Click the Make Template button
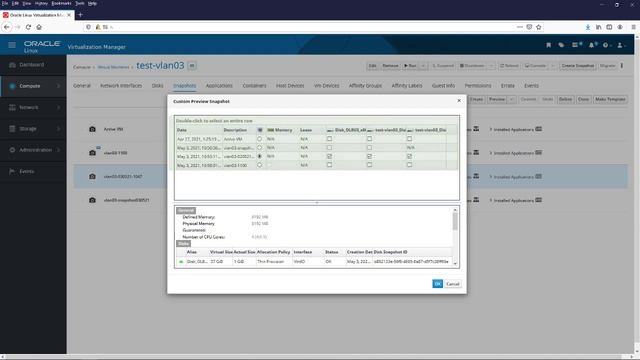 point(610,99)
